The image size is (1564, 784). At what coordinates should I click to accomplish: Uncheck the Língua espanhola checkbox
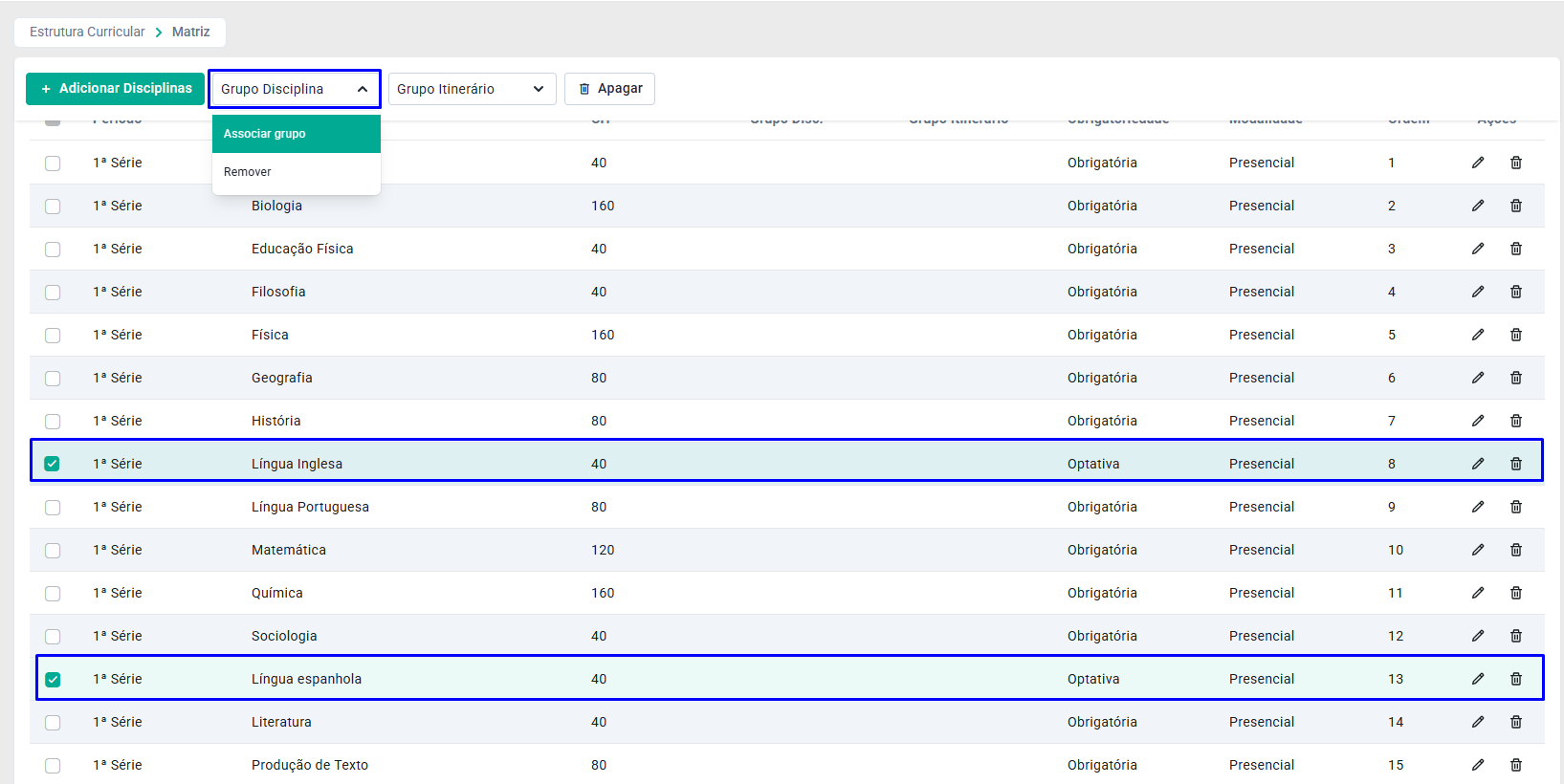point(53,680)
